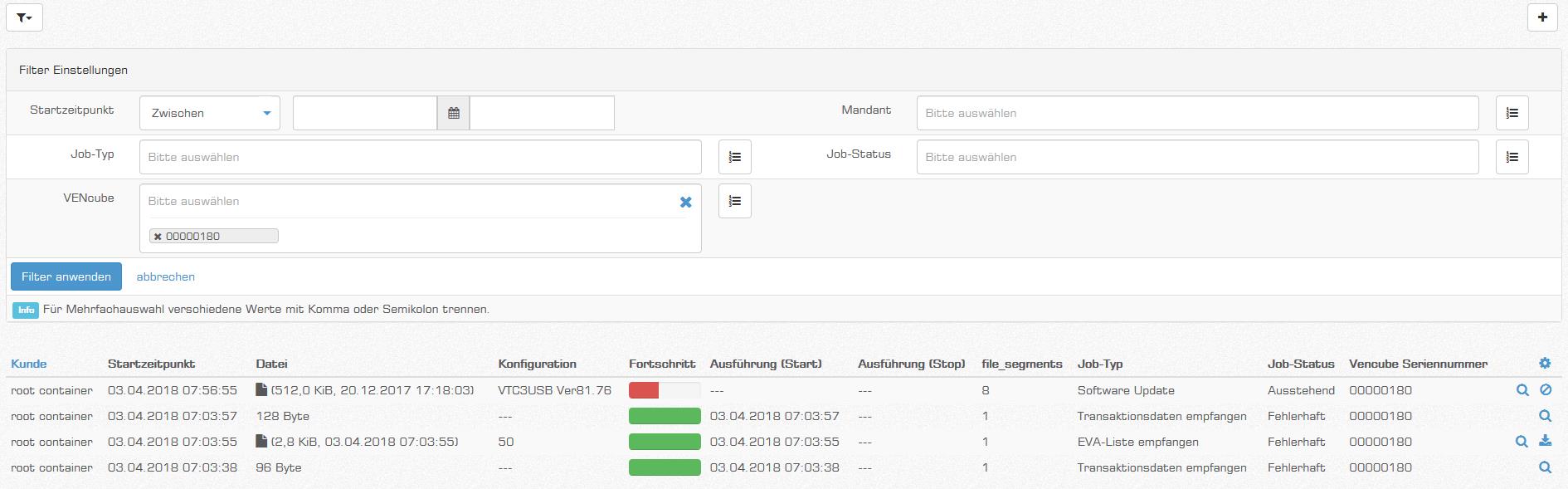The image size is (1568, 489).
Task: Open the list selector next to Mandant
Action: point(1512,113)
